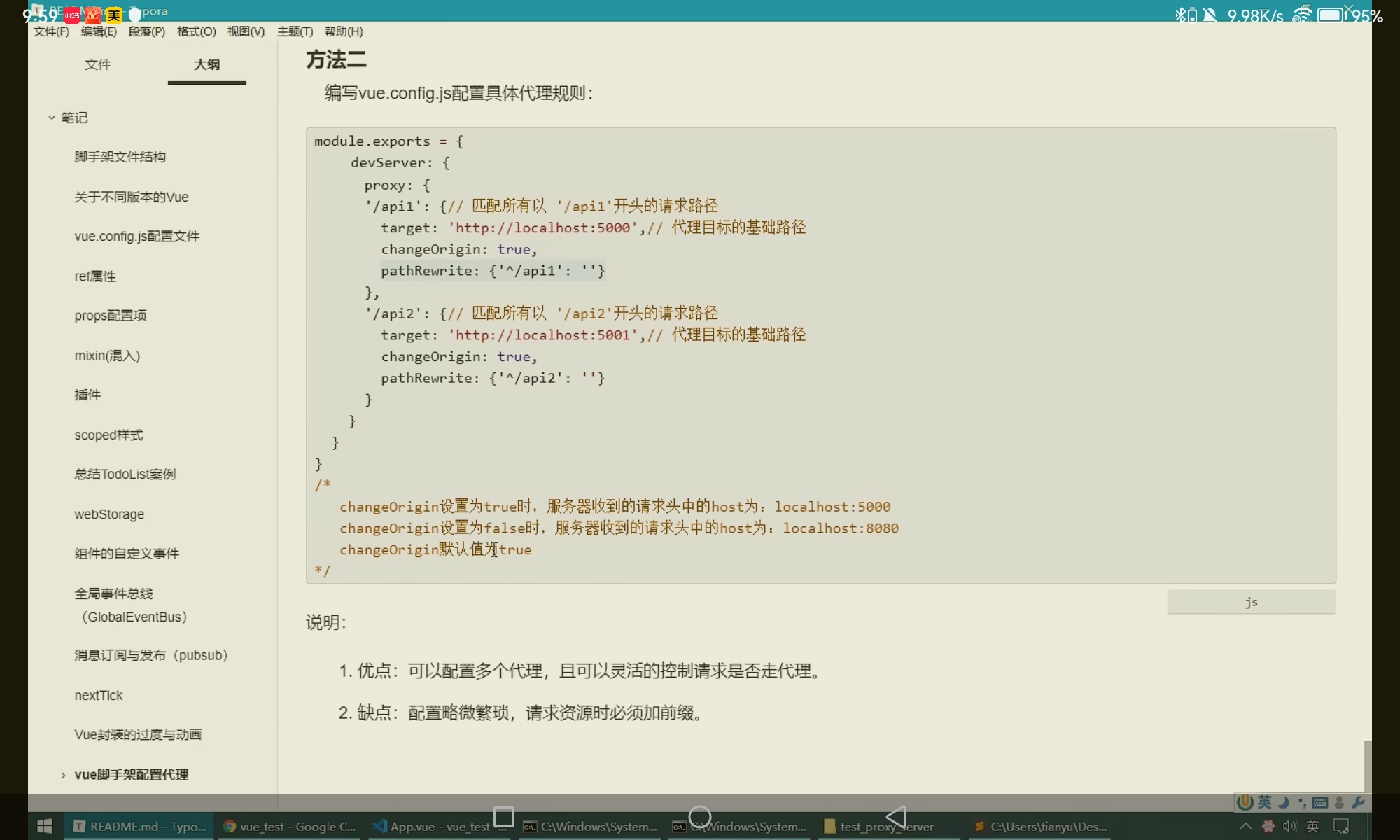Toggle the IME 英 language mode
This screenshot has height=840, width=1400.
pyautogui.click(x=1264, y=802)
